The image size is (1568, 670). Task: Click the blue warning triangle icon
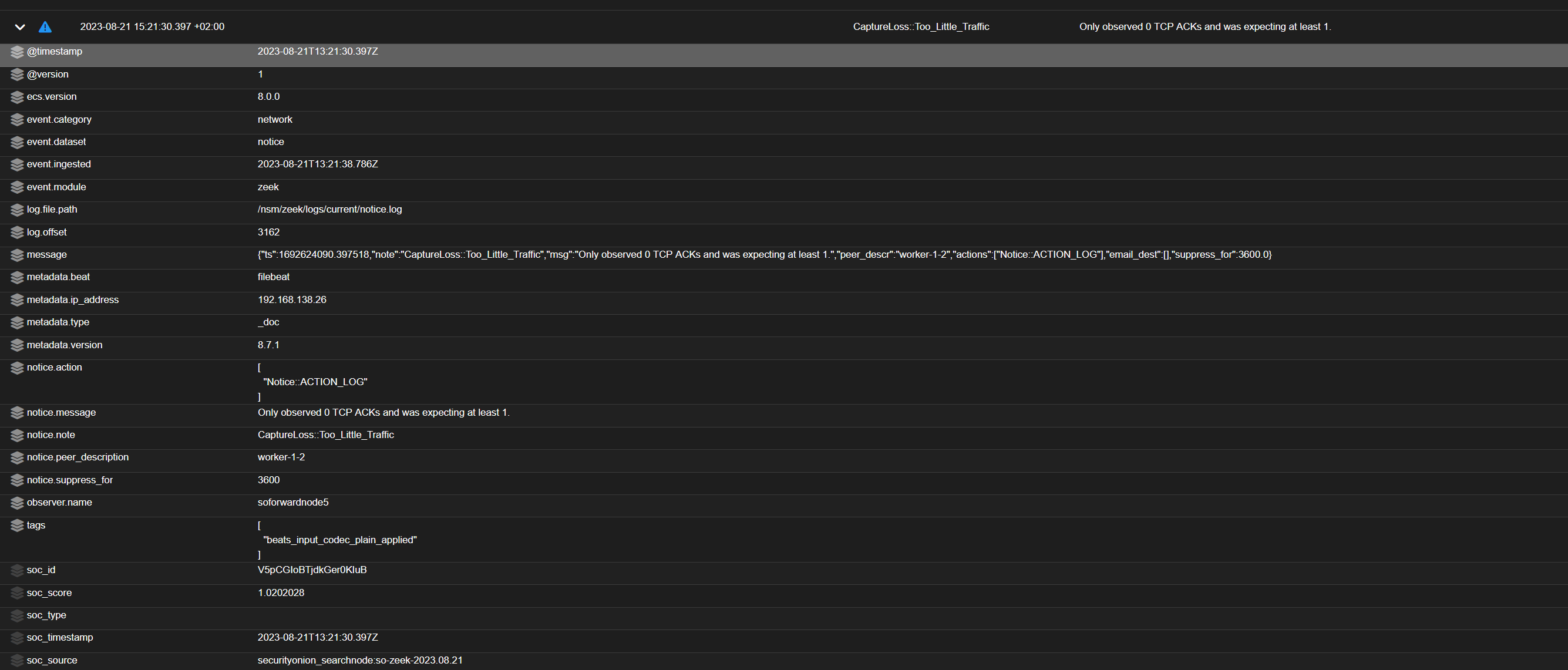[x=45, y=27]
